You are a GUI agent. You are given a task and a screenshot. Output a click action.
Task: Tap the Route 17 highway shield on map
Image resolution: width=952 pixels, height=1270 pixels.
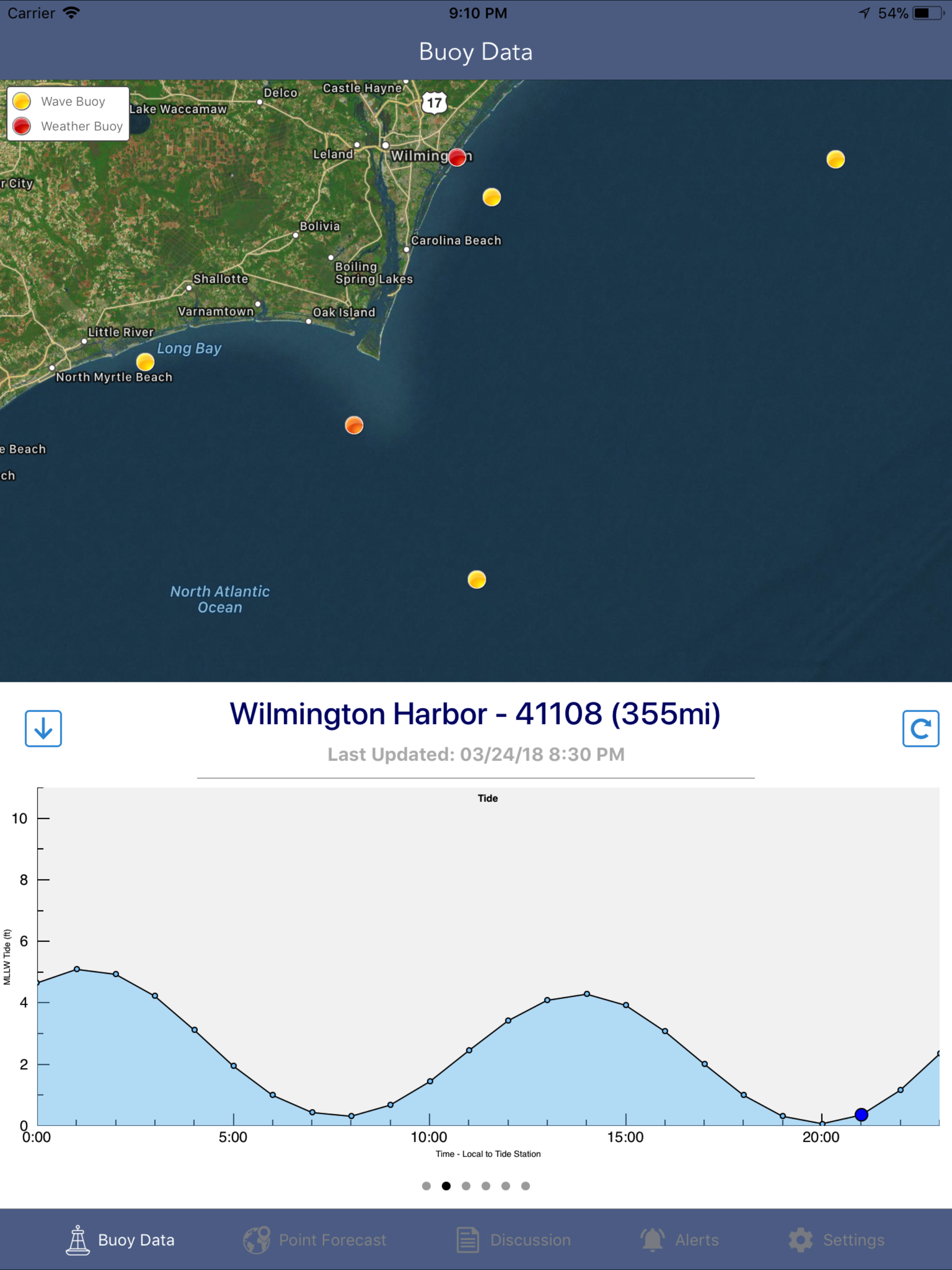[435, 103]
